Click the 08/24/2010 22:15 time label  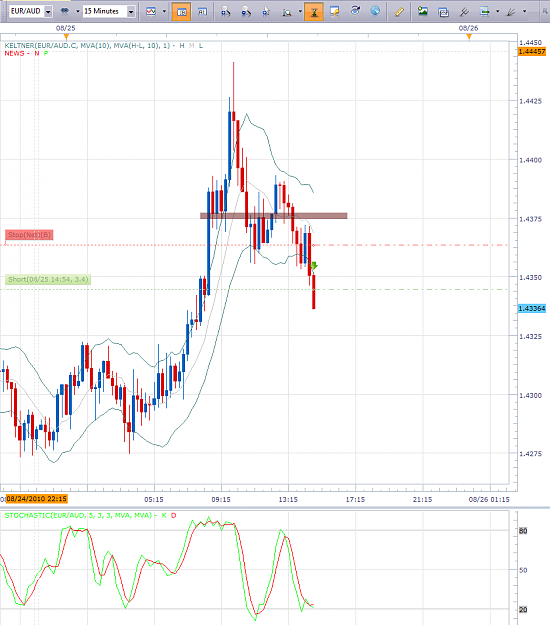pos(37,499)
